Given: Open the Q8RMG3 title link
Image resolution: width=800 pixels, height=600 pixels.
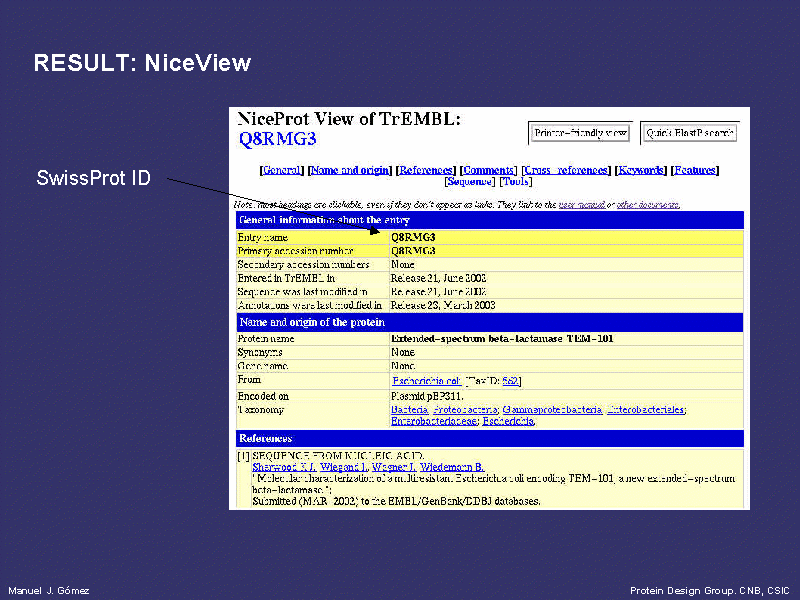Looking at the screenshot, I should (x=278, y=139).
